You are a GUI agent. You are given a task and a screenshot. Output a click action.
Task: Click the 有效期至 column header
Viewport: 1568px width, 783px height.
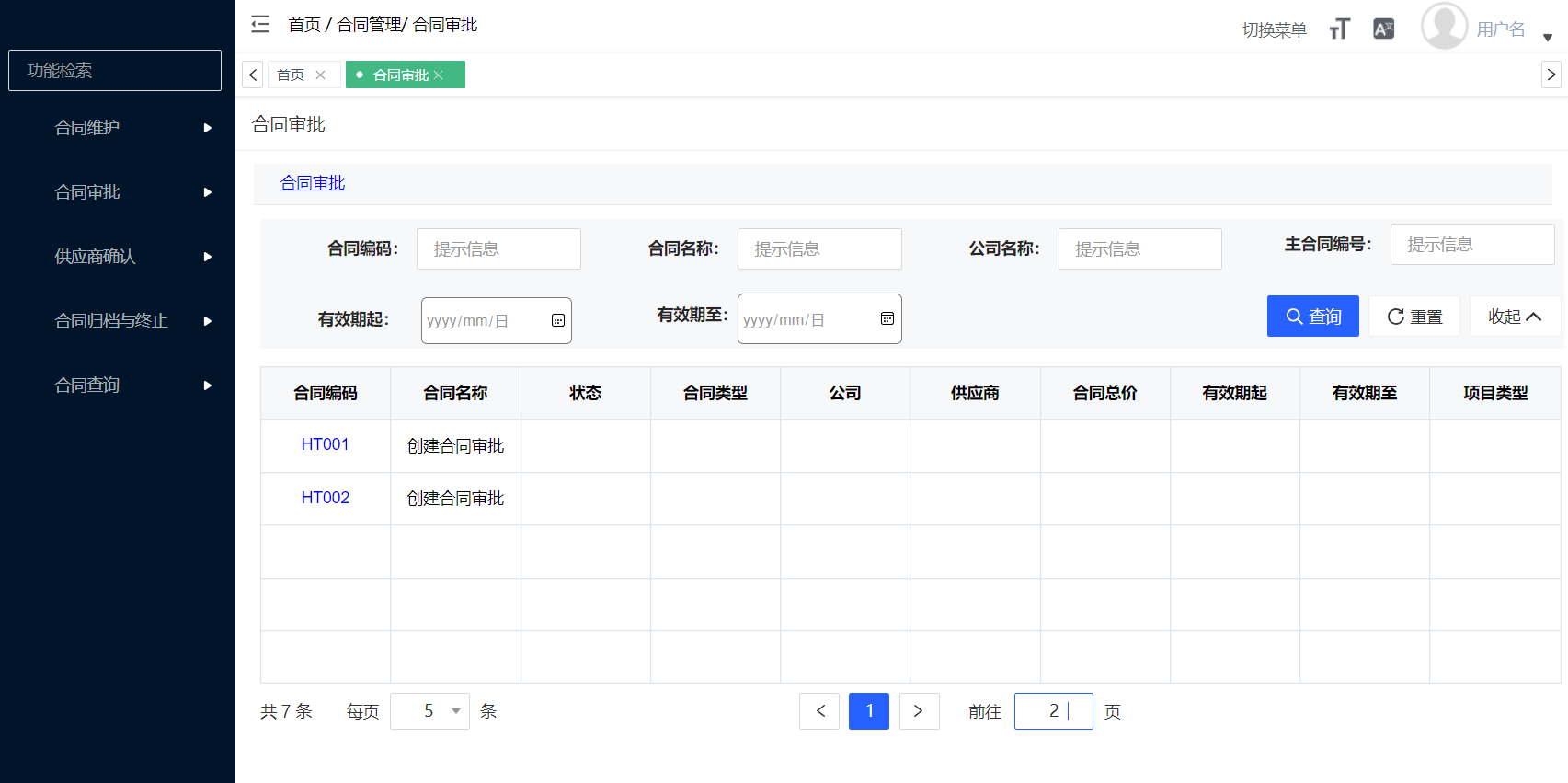tap(1365, 393)
